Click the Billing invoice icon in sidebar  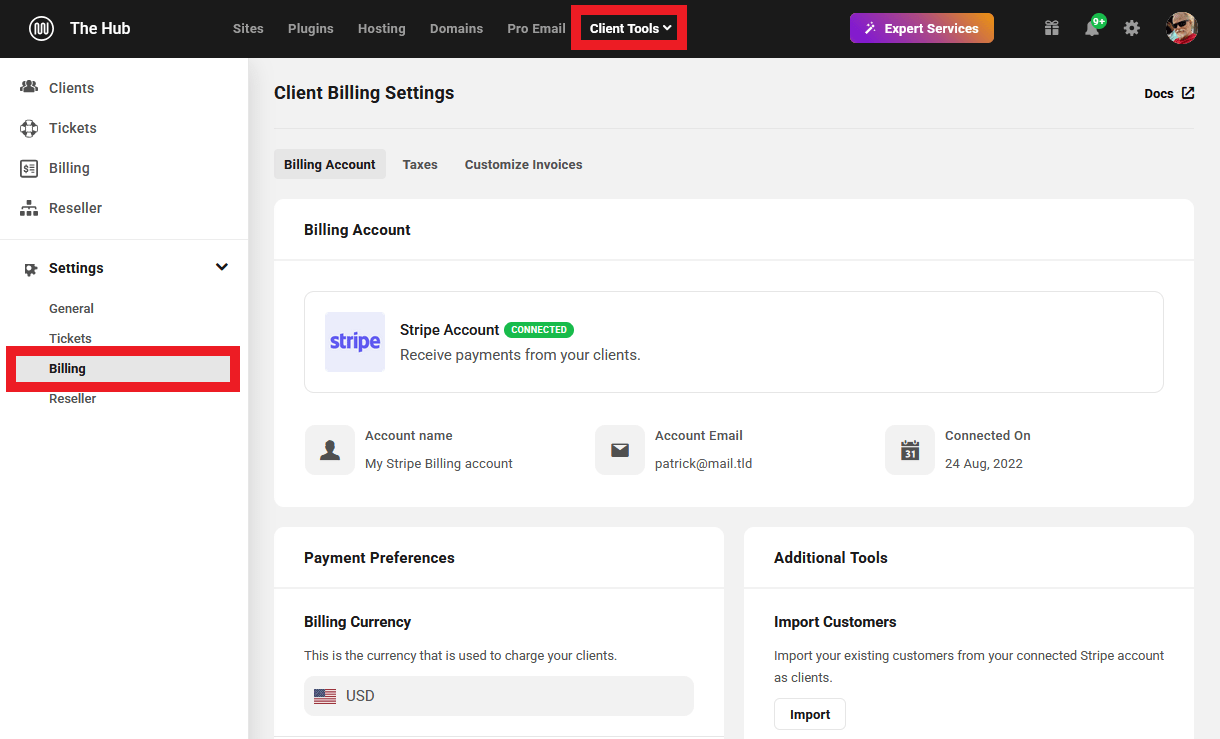(31, 167)
